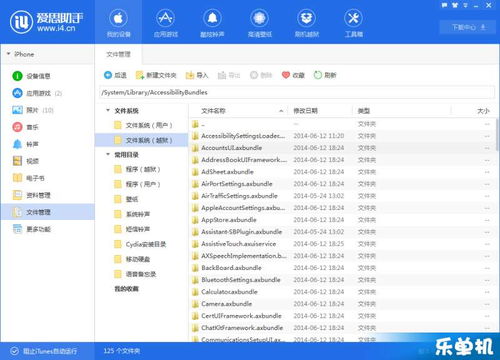Open 视频 videos in sidebar
This screenshot has height=360, width=500.
click(47, 161)
